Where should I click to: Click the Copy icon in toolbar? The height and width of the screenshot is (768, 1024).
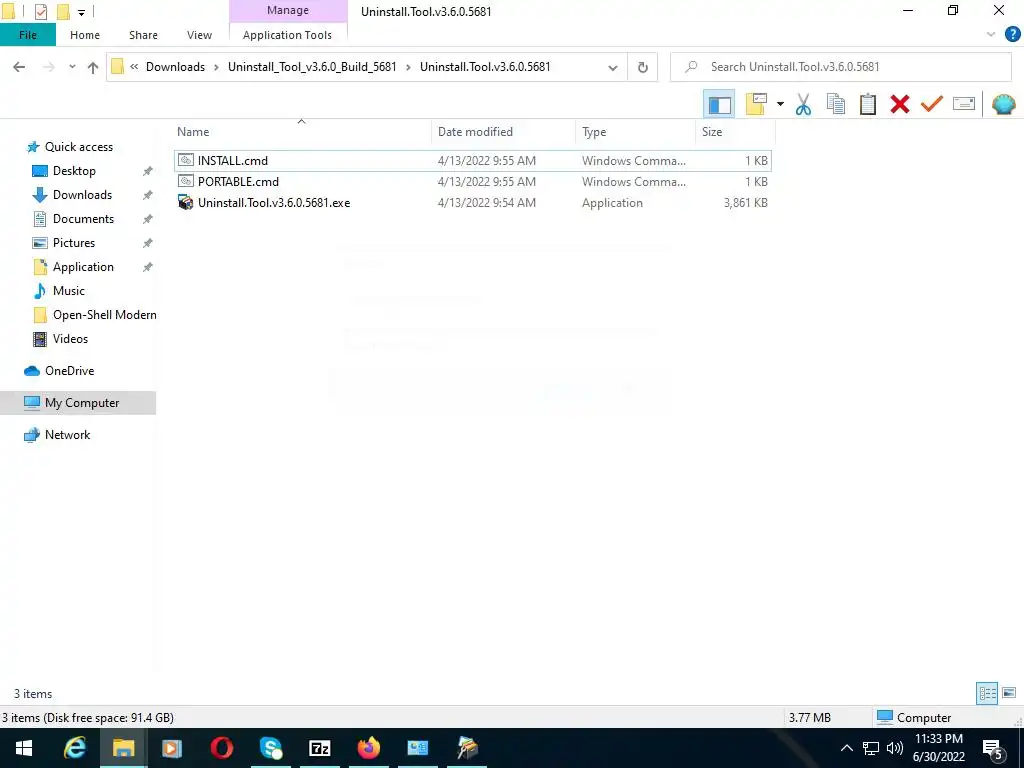coord(836,104)
